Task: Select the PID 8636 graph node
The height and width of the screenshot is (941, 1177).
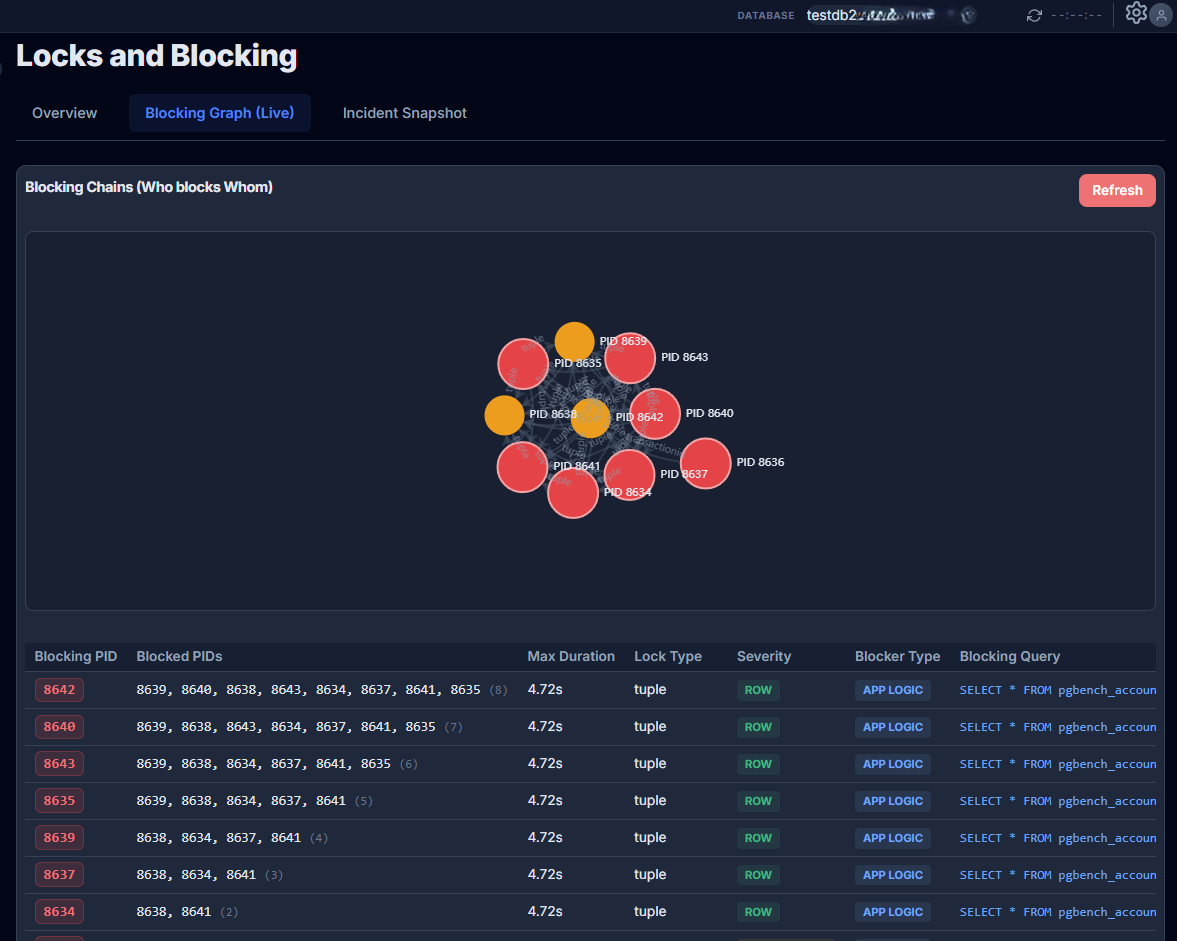Action: [x=706, y=463]
